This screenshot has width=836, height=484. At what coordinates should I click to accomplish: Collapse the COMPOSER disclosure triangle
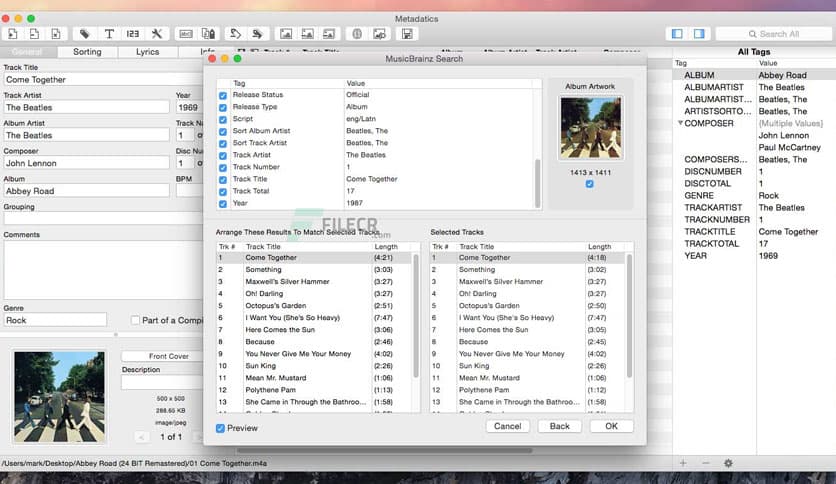680,123
